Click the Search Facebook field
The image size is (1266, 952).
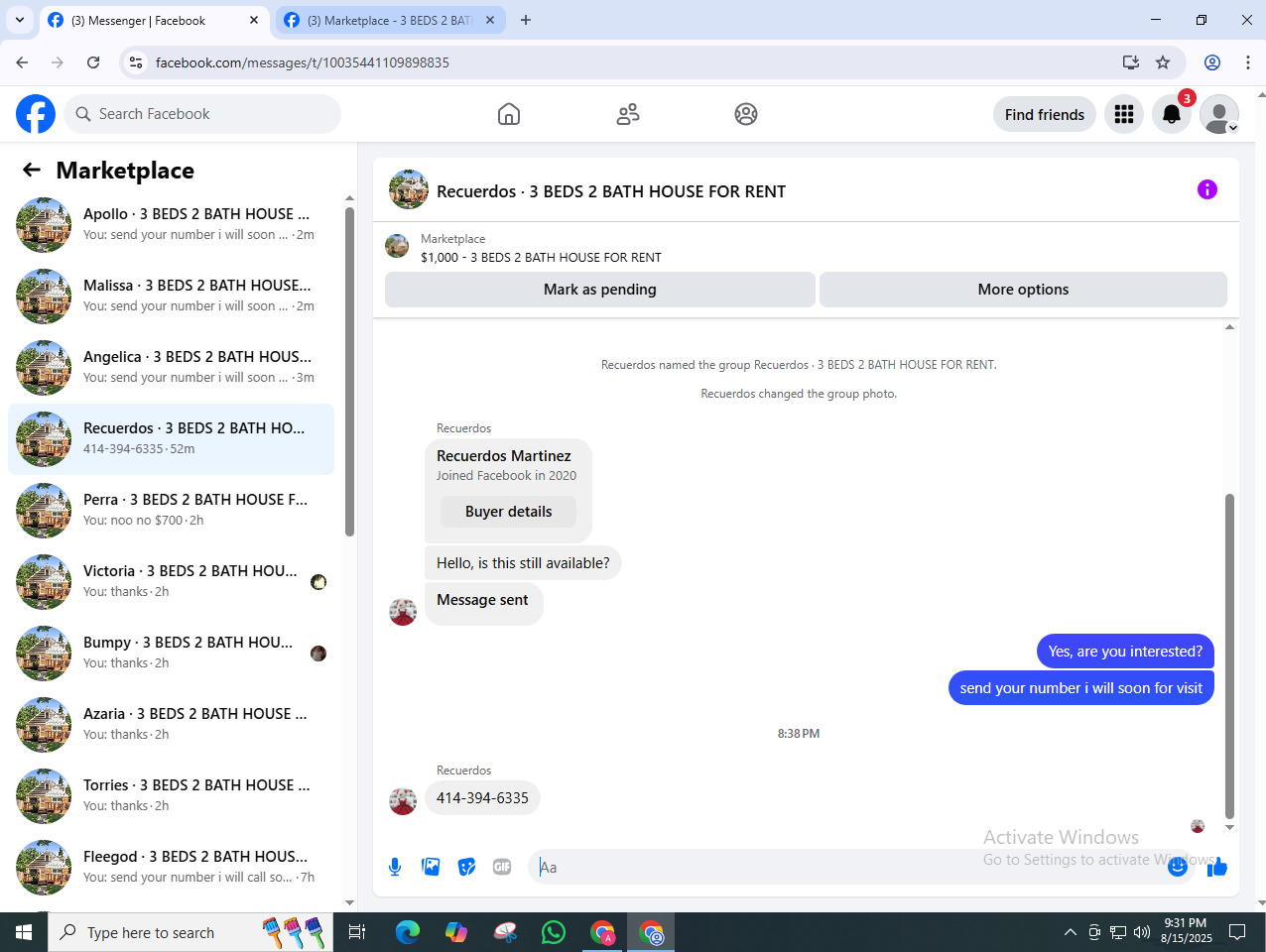[x=202, y=114]
